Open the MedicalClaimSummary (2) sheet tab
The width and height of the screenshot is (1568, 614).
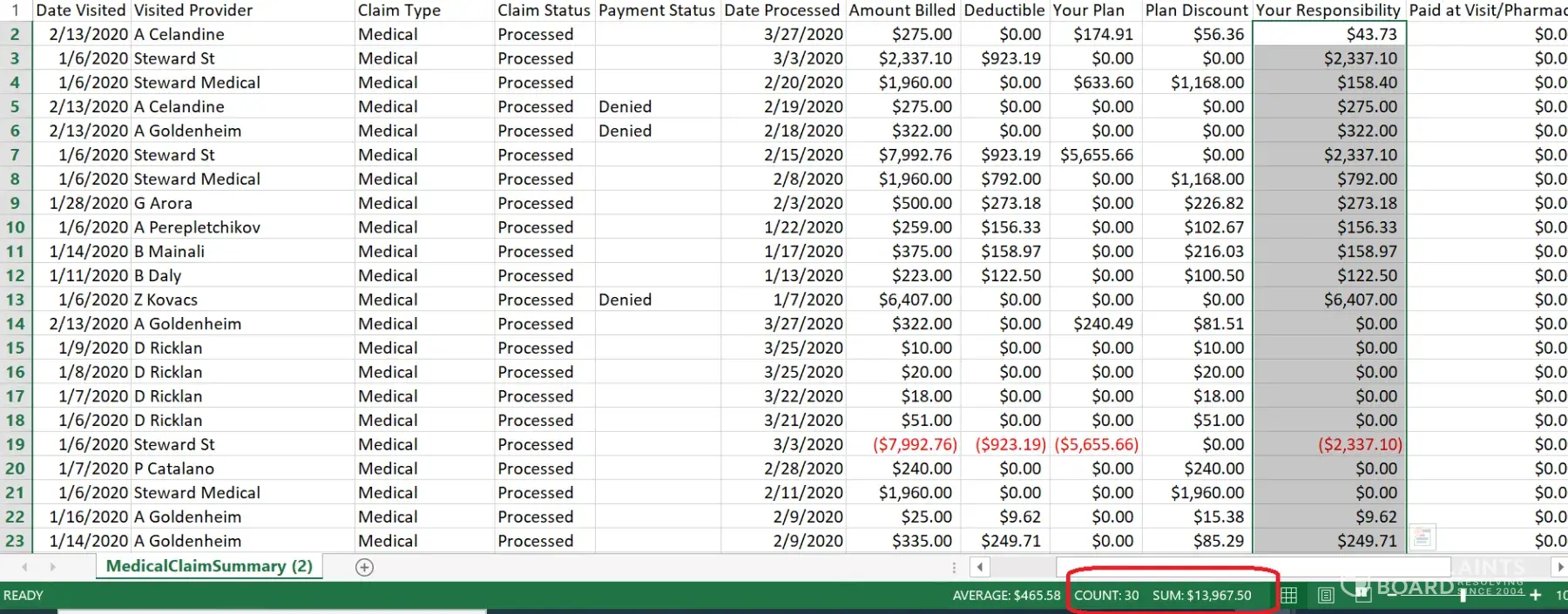point(209,566)
